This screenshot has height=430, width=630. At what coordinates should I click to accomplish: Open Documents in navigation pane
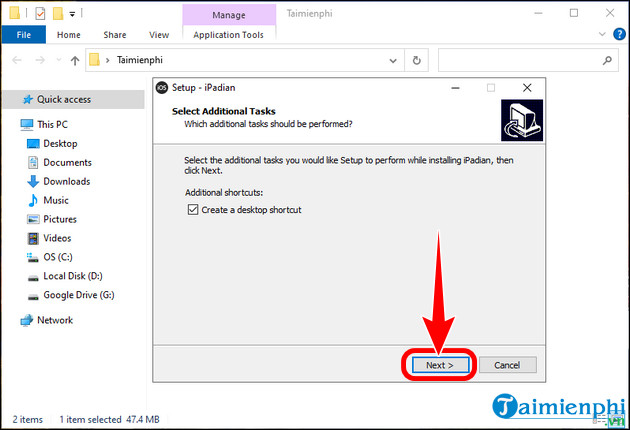click(x=68, y=162)
